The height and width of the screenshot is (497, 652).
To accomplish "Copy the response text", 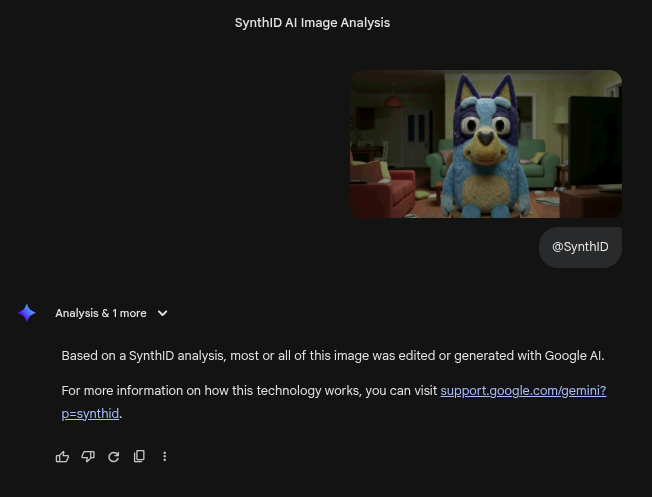I will [x=139, y=456].
